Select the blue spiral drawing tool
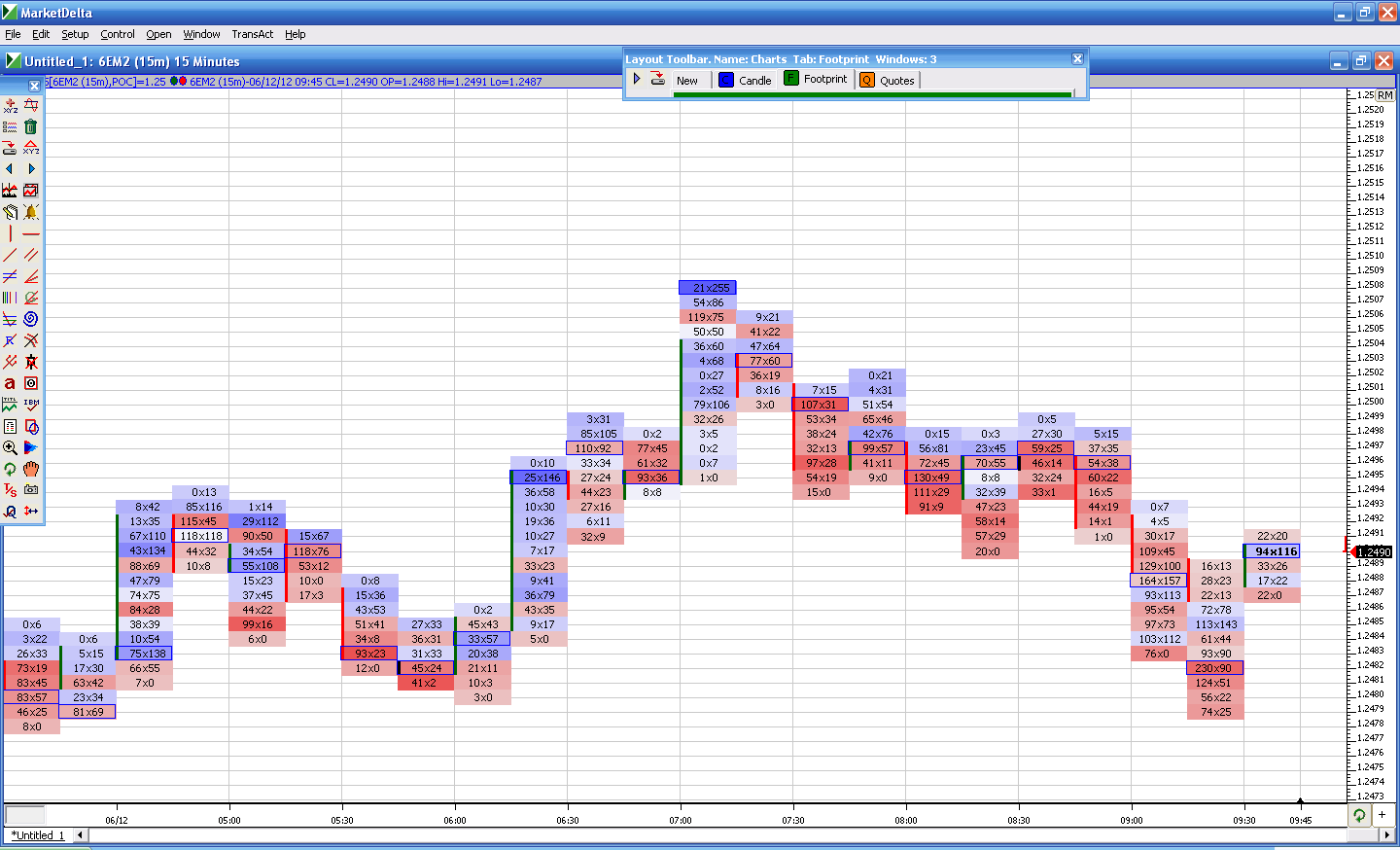This screenshot has width=1400, height=850. [31, 319]
